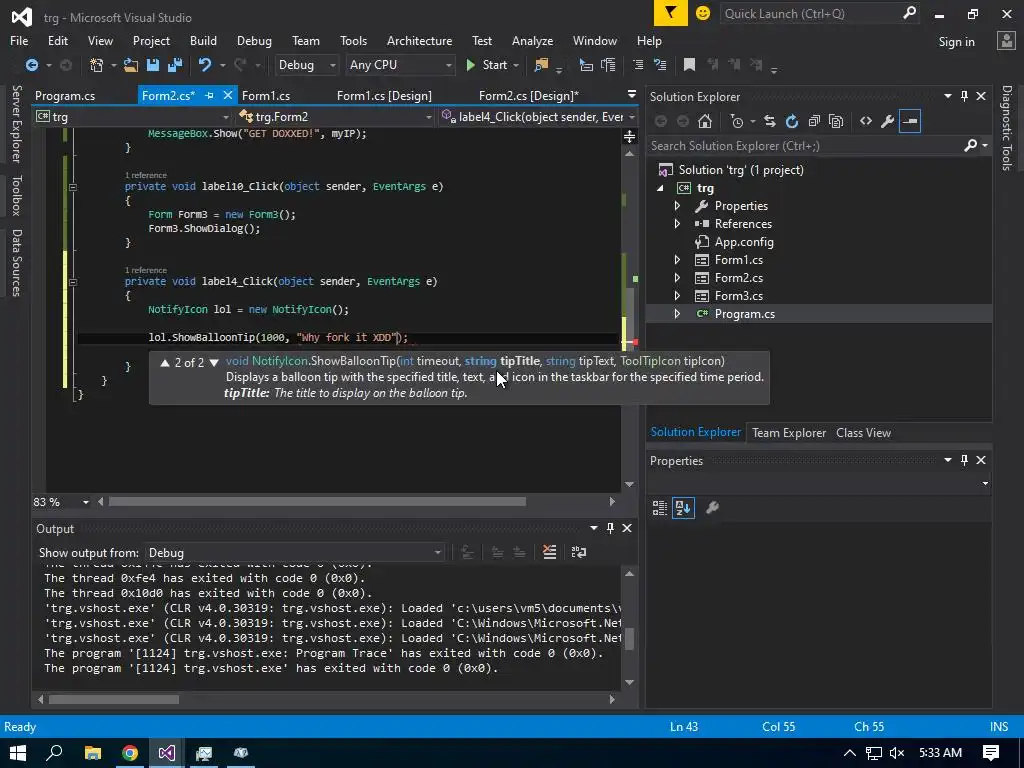Switch to the Form1.cs [Design] tab
The image size is (1024, 768).
coord(384,95)
